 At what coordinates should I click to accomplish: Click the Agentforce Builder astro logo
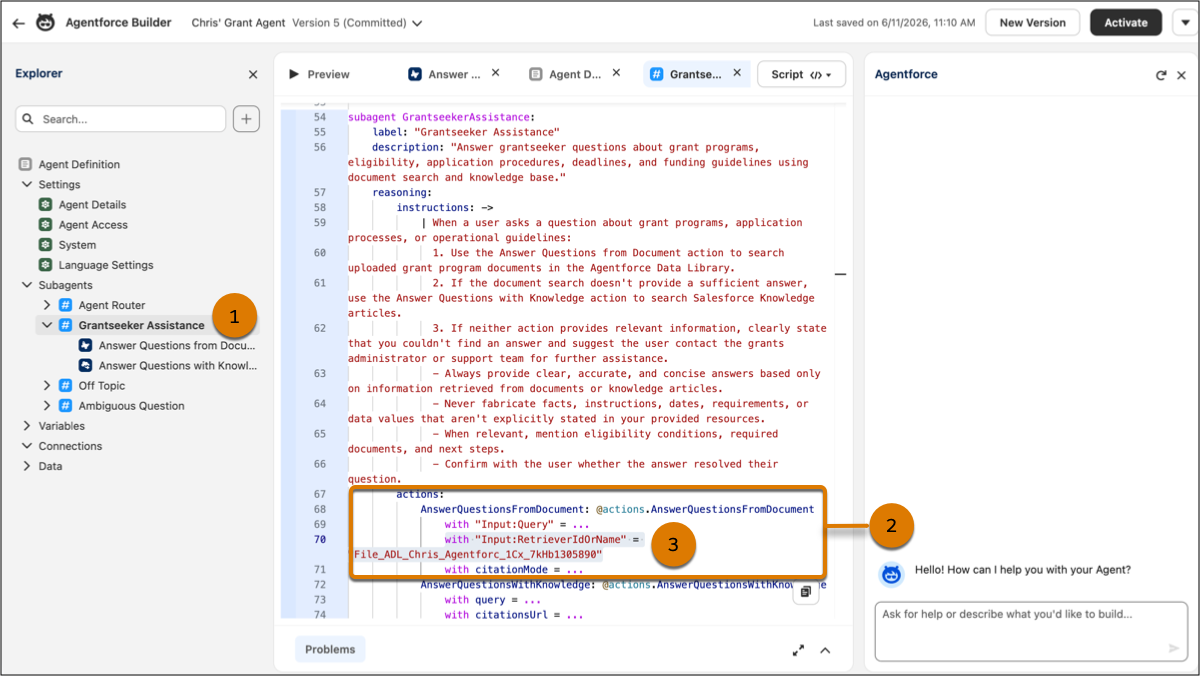point(45,22)
